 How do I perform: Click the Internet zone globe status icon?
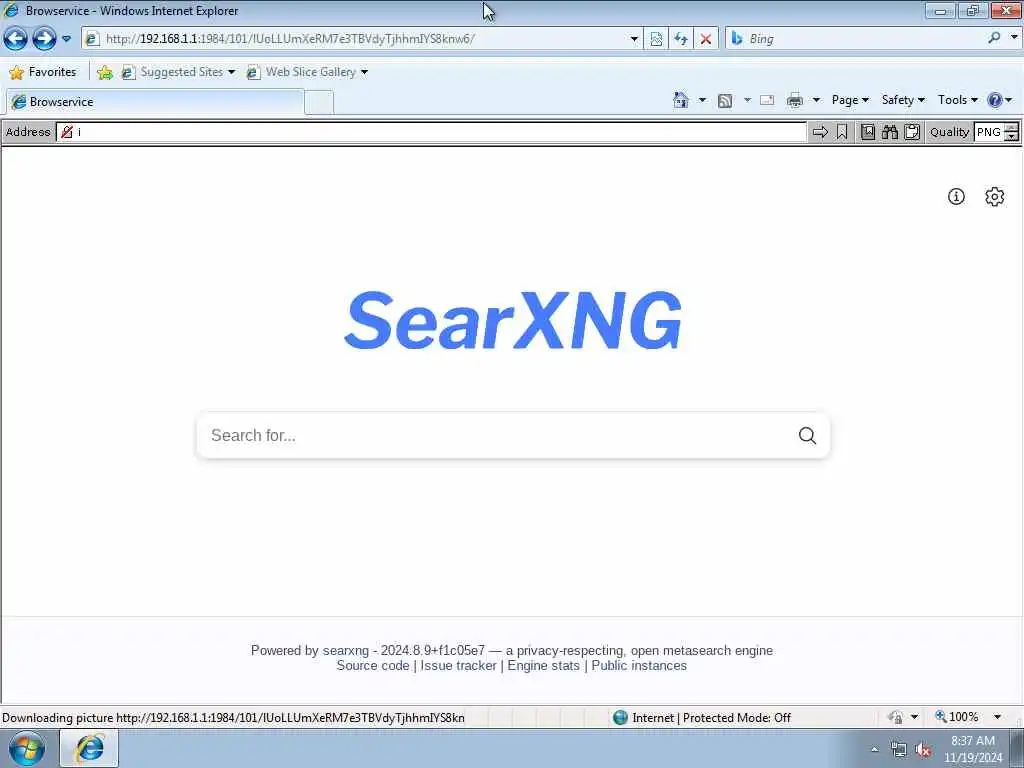coord(620,718)
